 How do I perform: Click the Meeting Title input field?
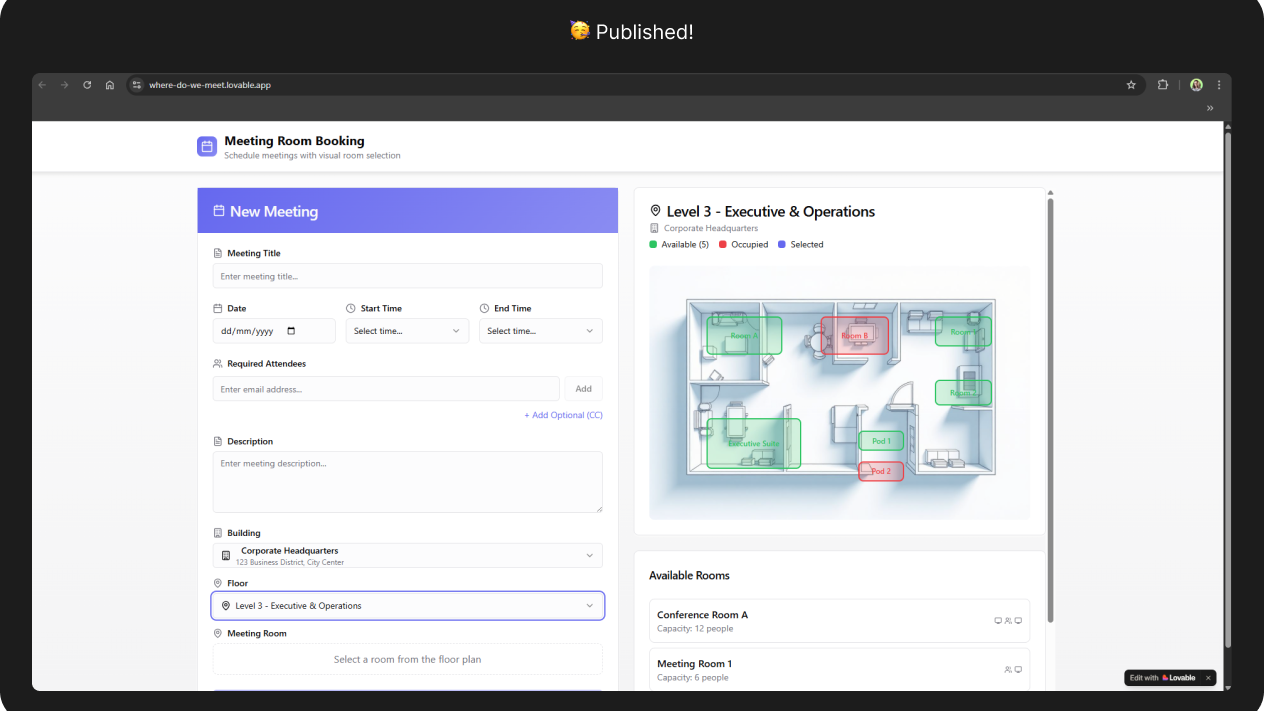[x=408, y=276]
